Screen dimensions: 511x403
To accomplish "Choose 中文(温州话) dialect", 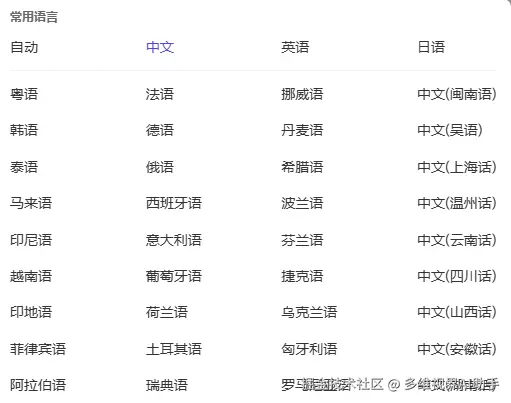I will [x=457, y=203].
